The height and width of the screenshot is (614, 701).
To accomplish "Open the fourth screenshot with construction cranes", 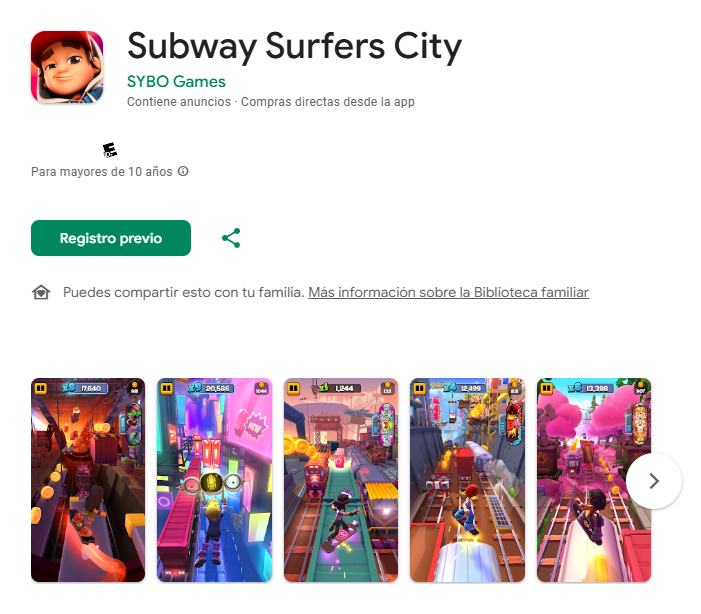I will pyautogui.click(x=467, y=480).
